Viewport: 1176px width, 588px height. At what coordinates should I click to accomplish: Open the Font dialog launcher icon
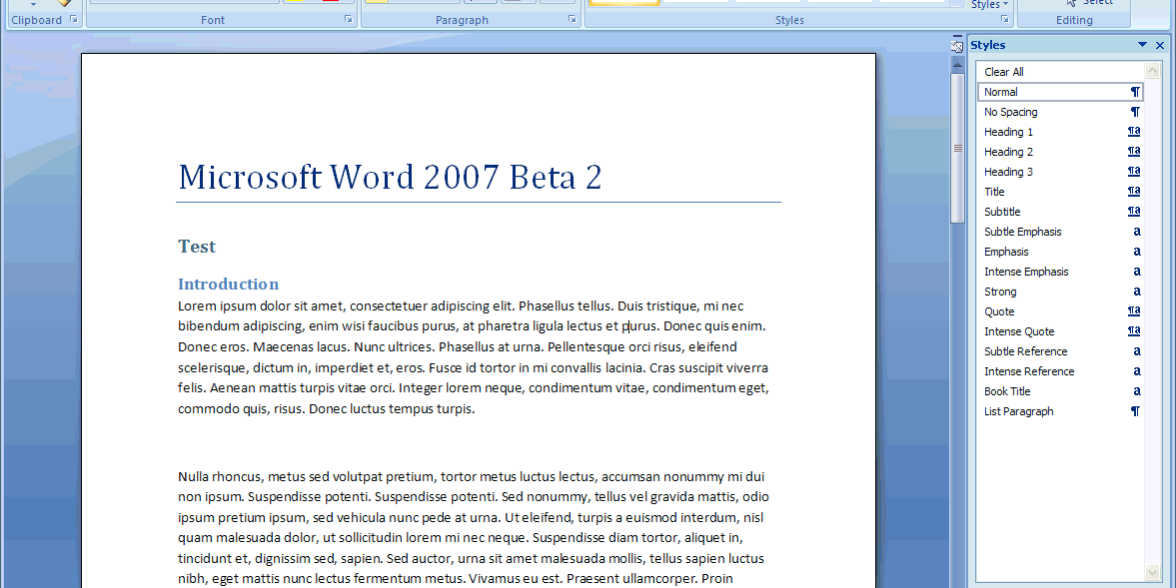[349, 20]
